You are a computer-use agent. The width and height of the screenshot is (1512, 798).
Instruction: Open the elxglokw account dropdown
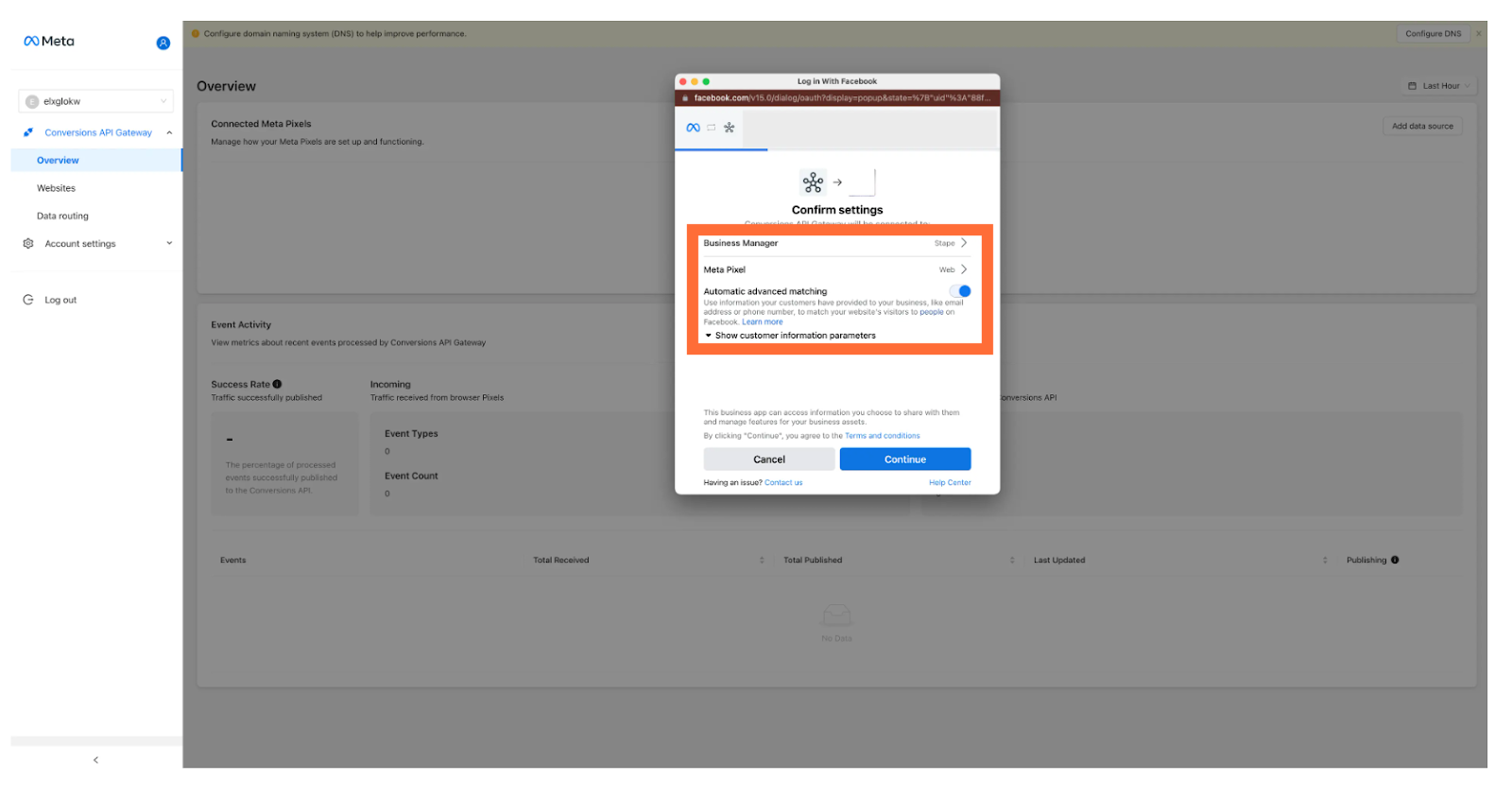pos(95,101)
